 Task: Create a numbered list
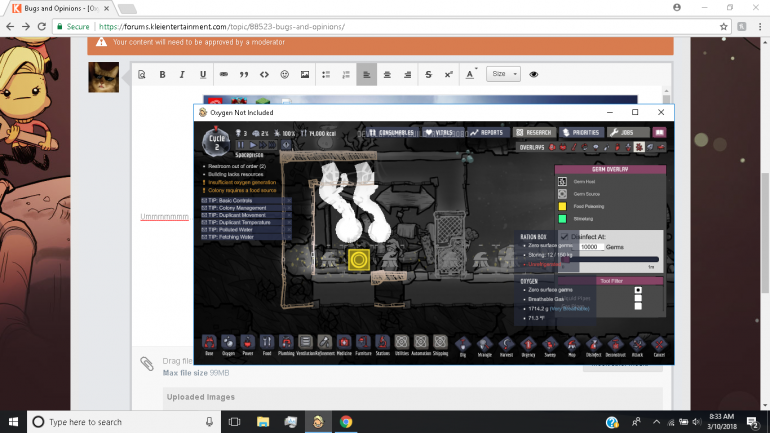click(x=346, y=75)
